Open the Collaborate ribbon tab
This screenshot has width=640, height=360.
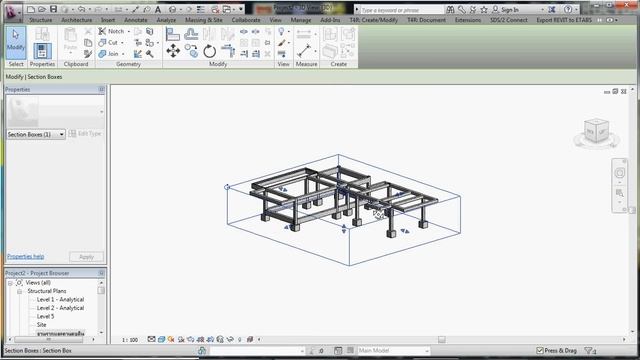tap(246, 20)
